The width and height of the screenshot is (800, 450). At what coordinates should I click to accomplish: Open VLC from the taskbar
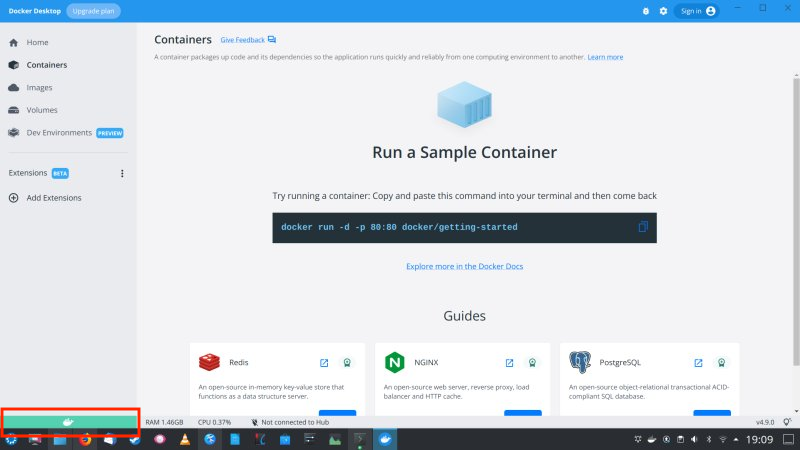pyautogui.click(x=185, y=439)
